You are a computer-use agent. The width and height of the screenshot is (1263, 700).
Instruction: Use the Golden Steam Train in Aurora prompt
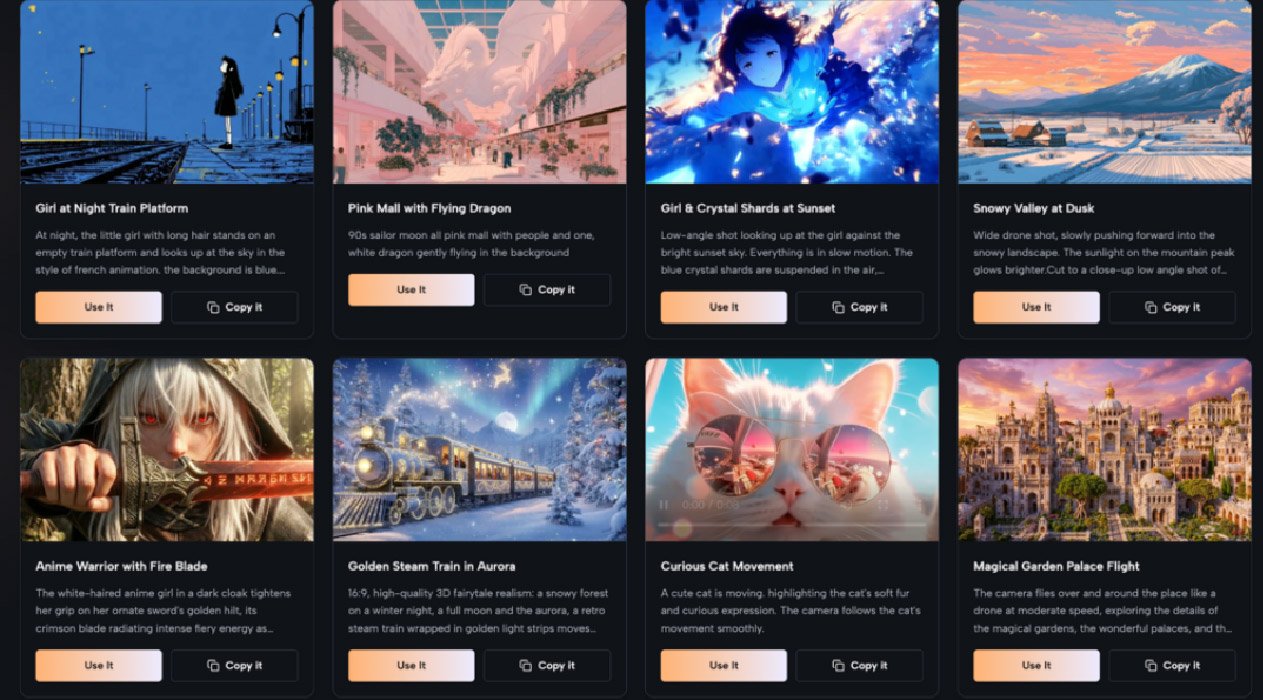pos(411,665)
